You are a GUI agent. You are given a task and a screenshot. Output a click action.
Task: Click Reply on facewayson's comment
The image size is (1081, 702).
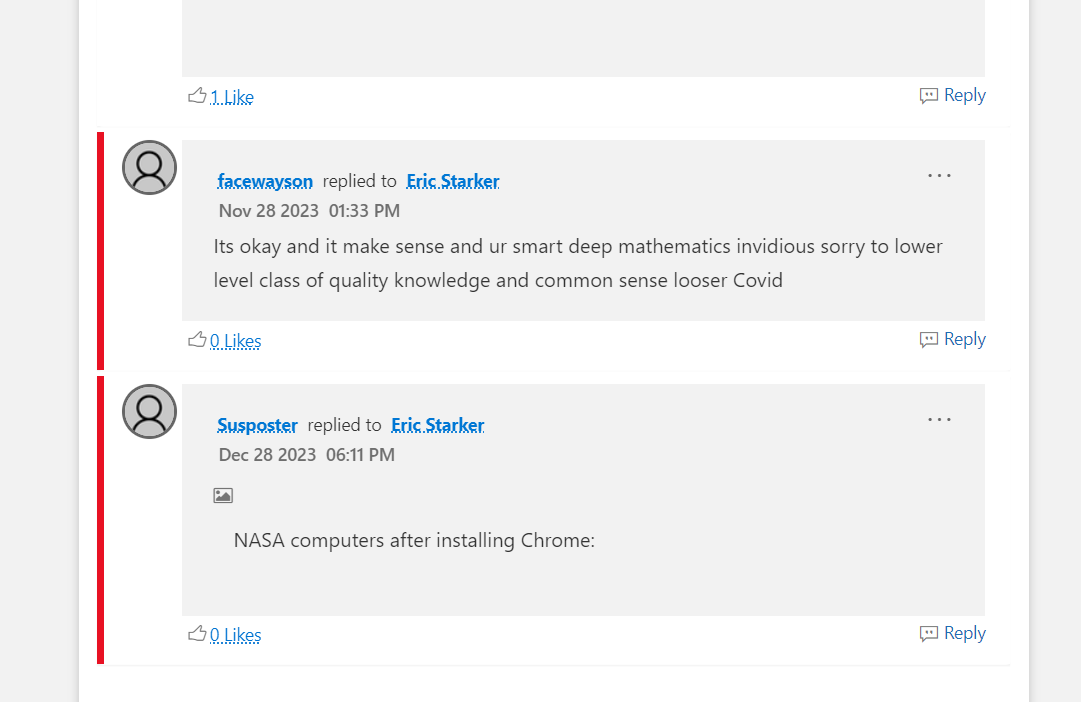pyautogui.click(x=964, y=339)
